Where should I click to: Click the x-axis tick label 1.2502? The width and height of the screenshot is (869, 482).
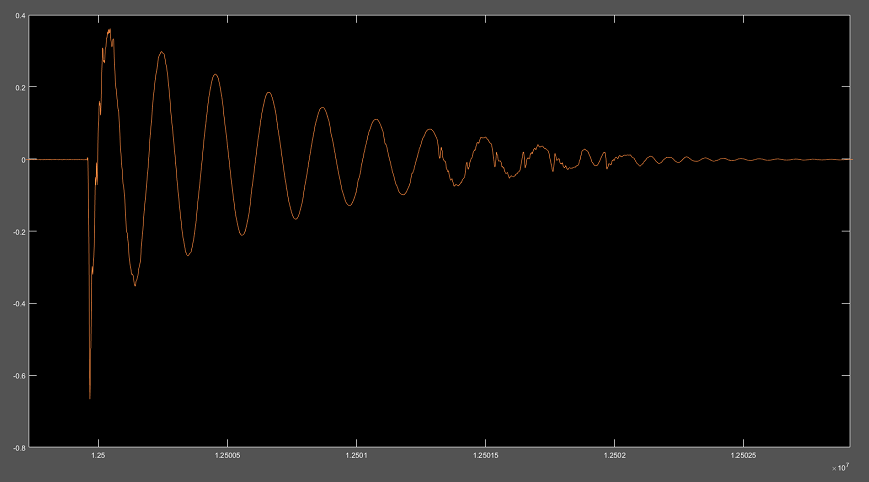click(614, 456)
